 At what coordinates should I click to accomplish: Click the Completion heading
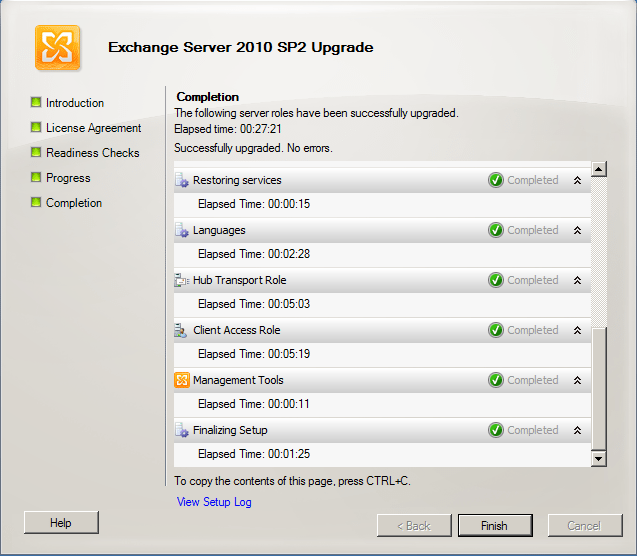[x=208, y=97]
